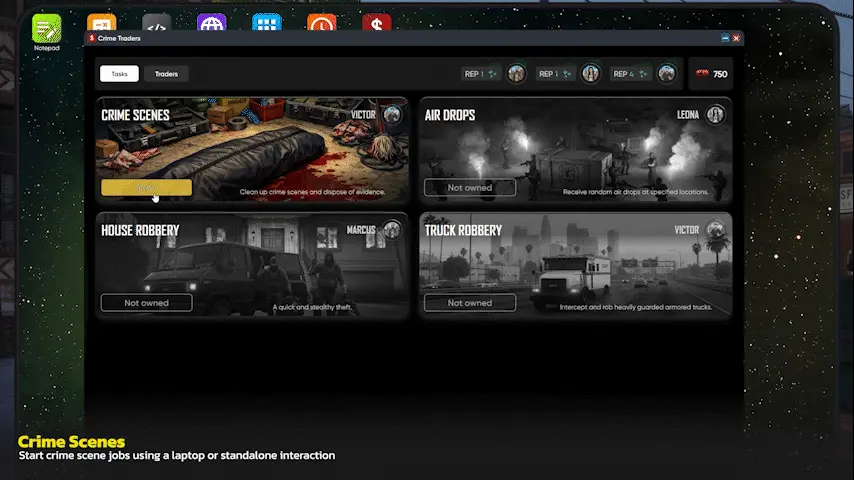Click Not owned button under Truck Robbery
This screenshot has width=854, height=480.
[470, 303]
